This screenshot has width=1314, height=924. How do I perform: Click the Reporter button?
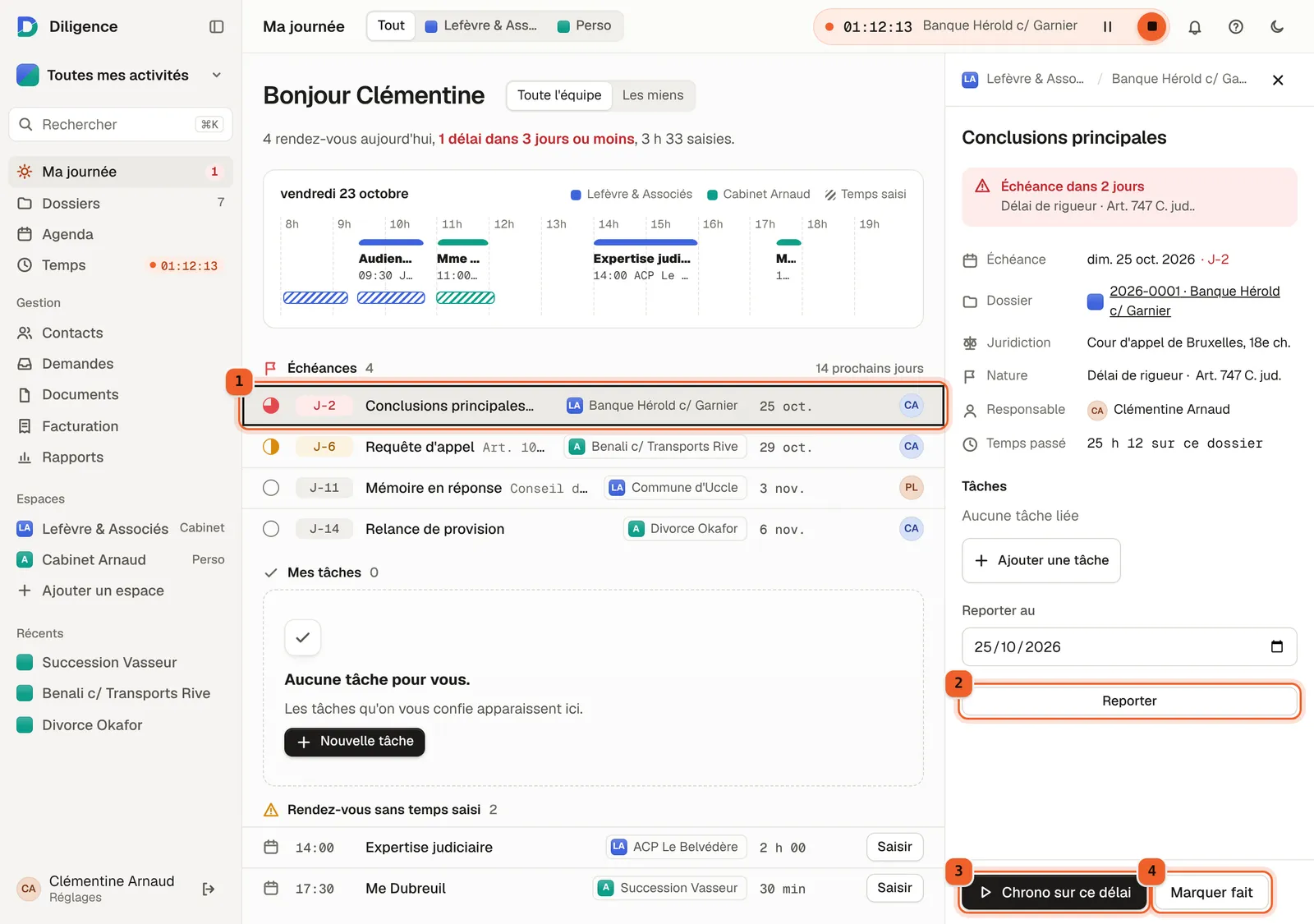[1129, 701]
